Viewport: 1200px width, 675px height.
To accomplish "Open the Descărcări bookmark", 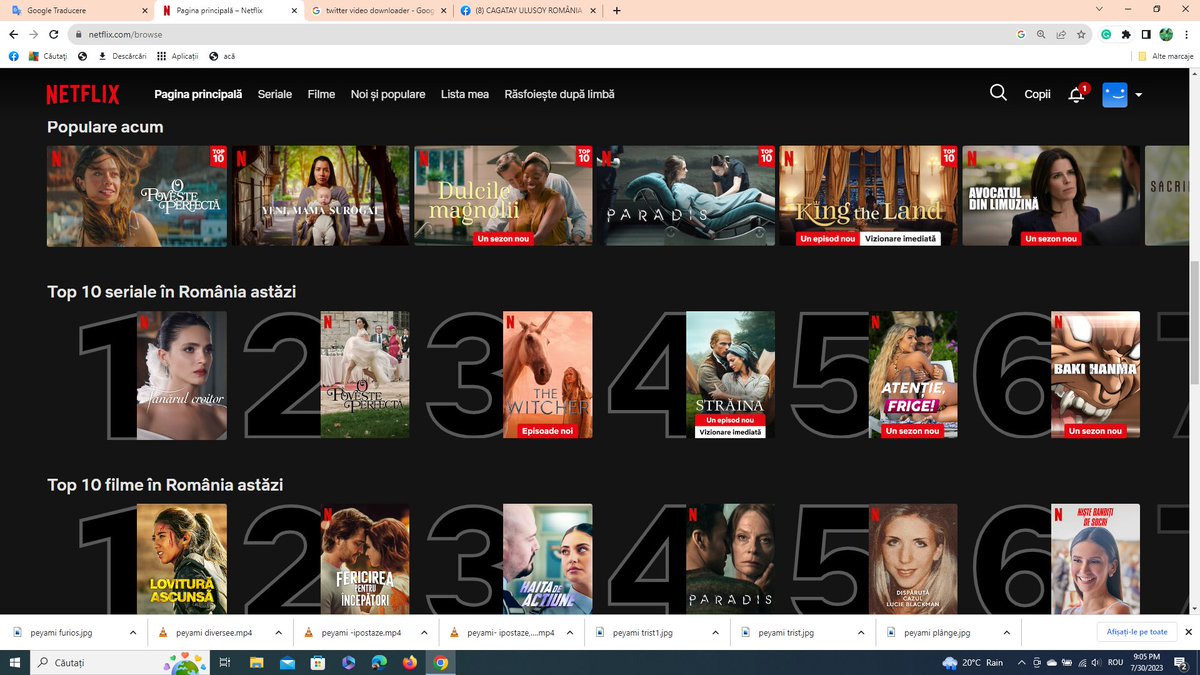I will [x=122, y=56].
